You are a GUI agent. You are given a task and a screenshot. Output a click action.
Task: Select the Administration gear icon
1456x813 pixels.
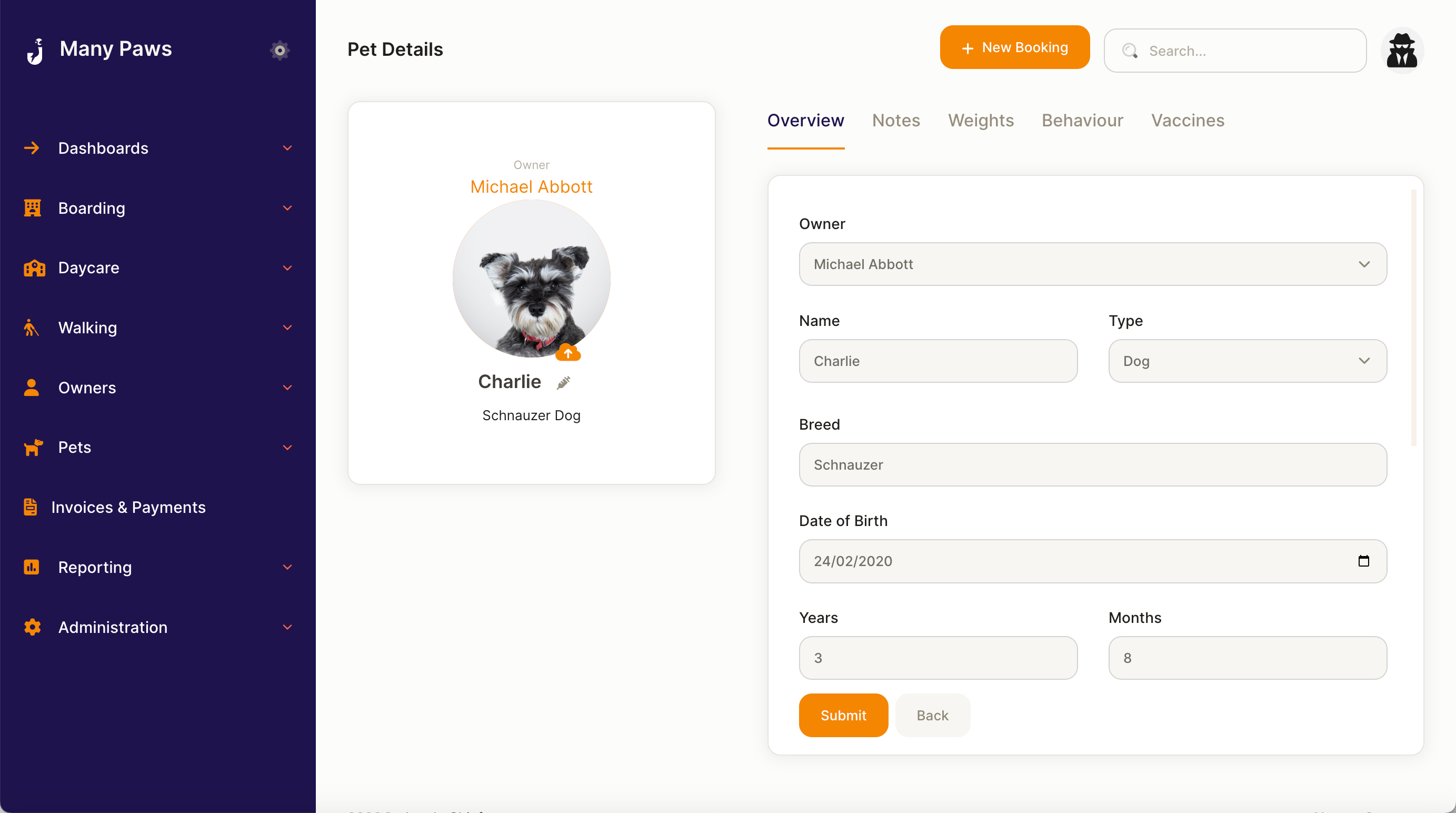tap(31, 627)
